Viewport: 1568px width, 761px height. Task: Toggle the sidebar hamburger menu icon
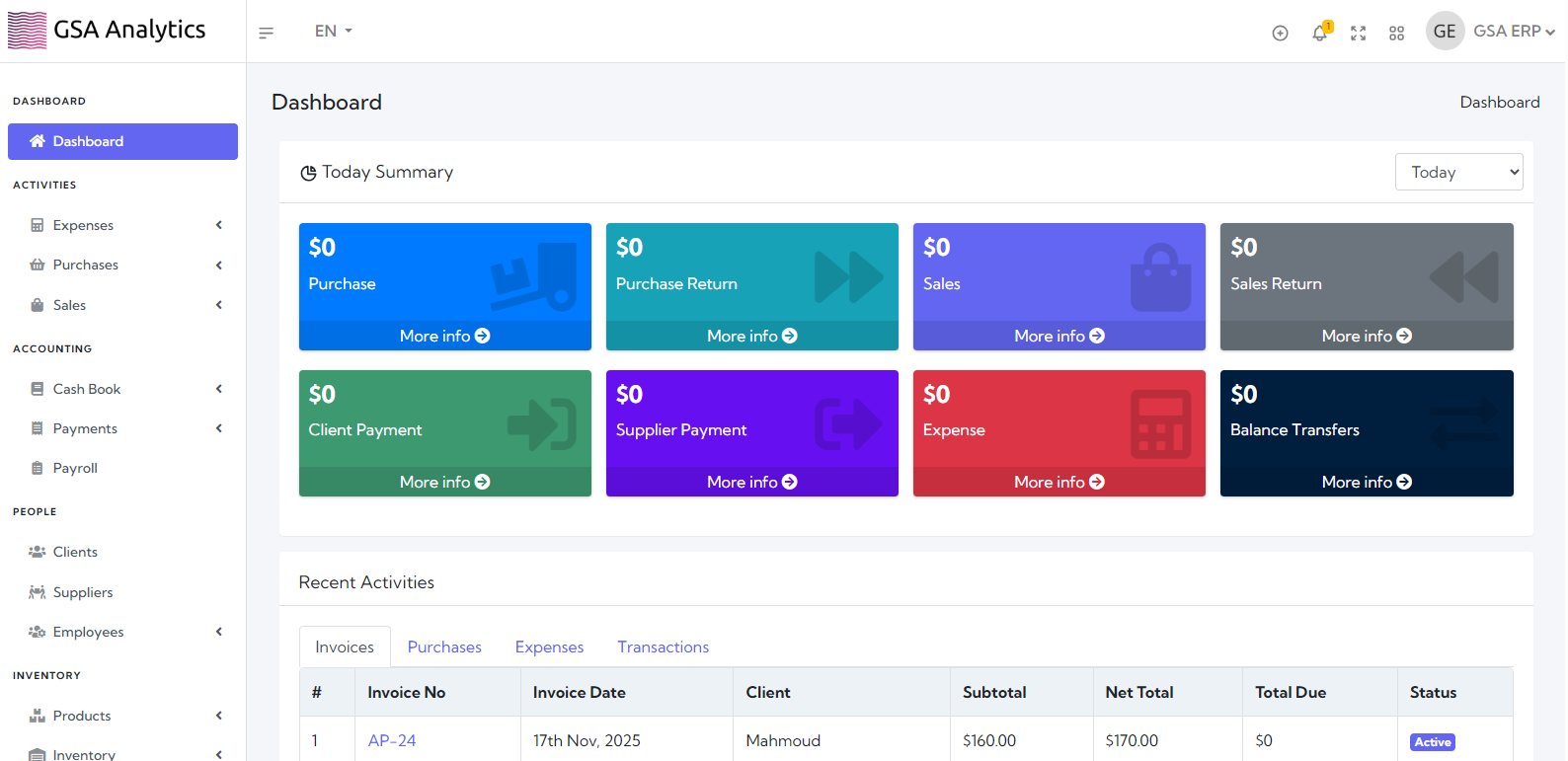coord(266,33)
